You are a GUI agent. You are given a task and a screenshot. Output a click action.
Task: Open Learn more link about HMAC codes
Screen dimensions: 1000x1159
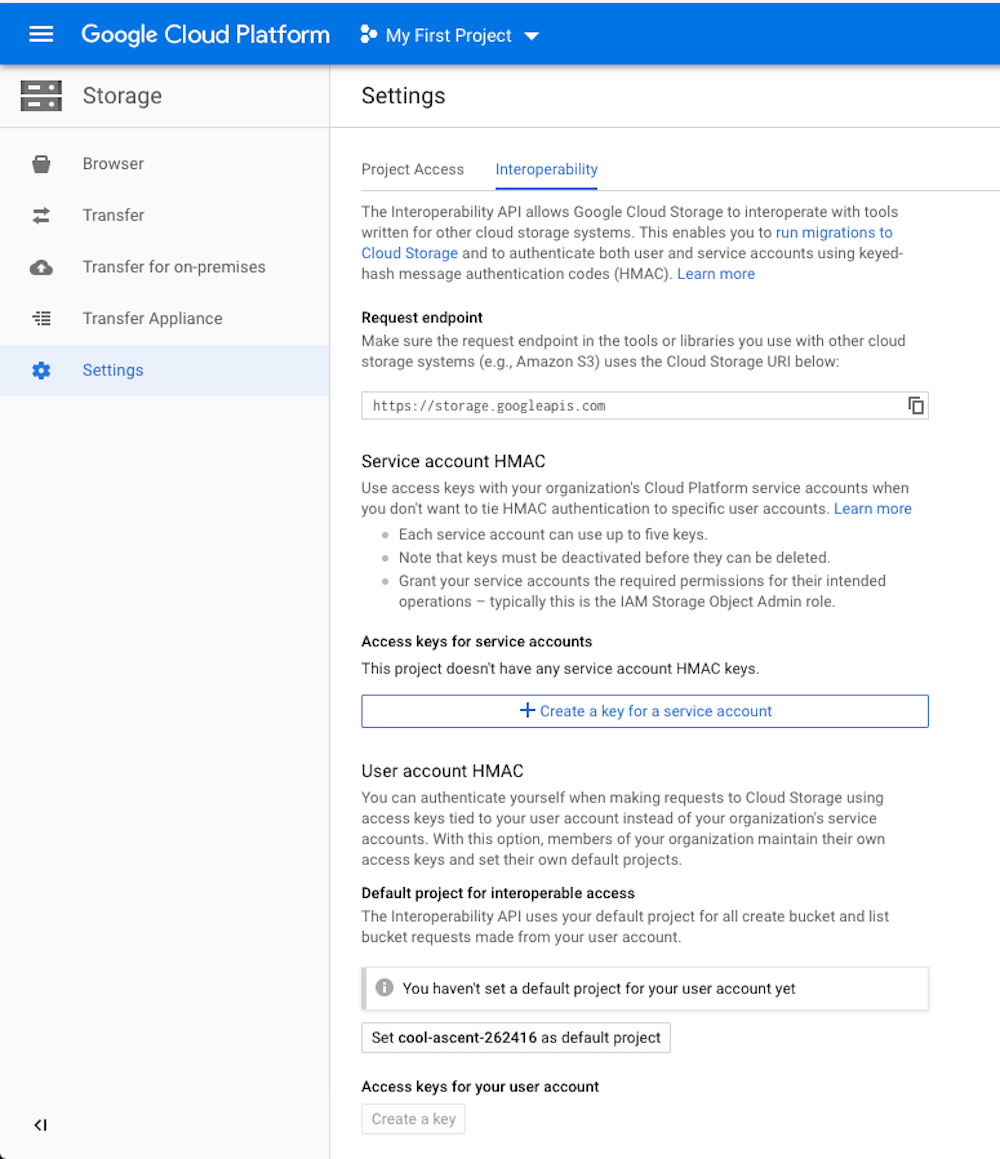tap(715, 274)
